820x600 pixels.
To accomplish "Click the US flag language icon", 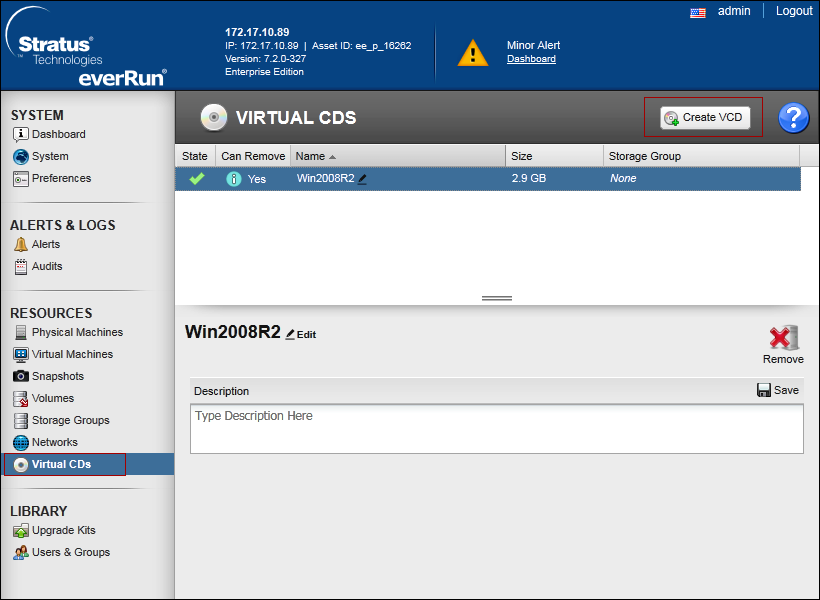I will pos(698,12).
